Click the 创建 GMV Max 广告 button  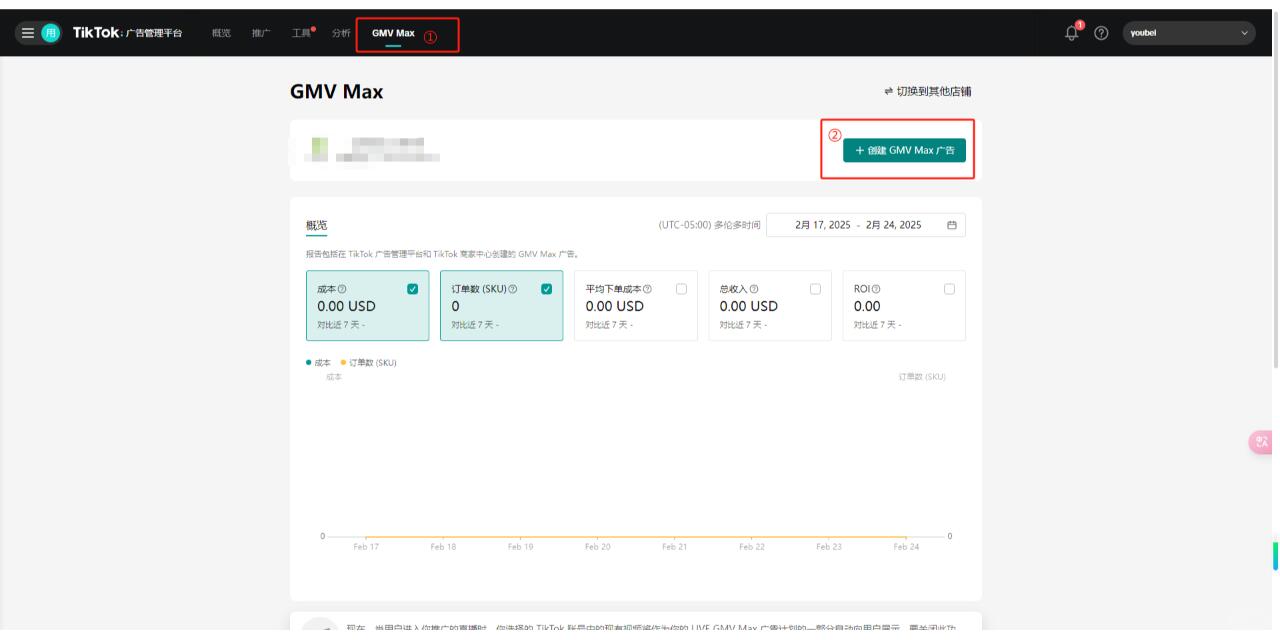click(x=904, y=151)
